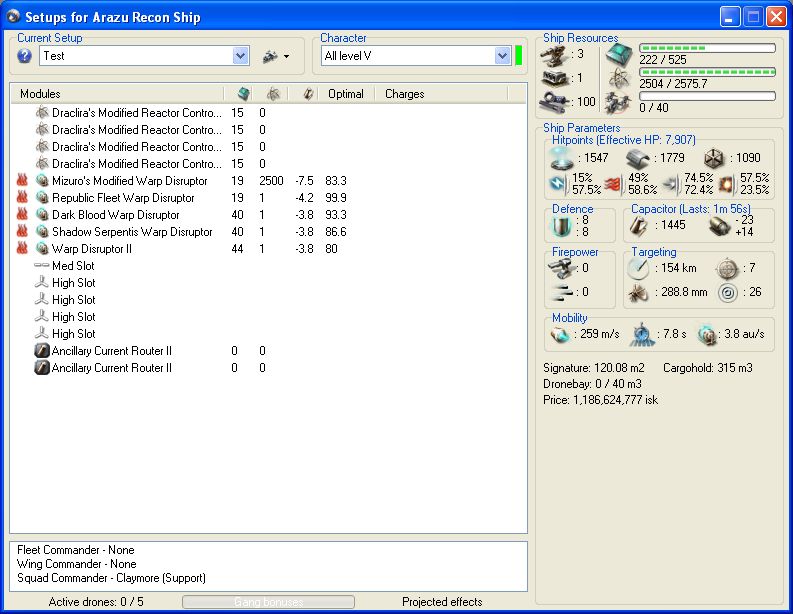The image size is (793, 614).
Task: Click the sensor strength icon showing 26
Action: coord(728,292)
